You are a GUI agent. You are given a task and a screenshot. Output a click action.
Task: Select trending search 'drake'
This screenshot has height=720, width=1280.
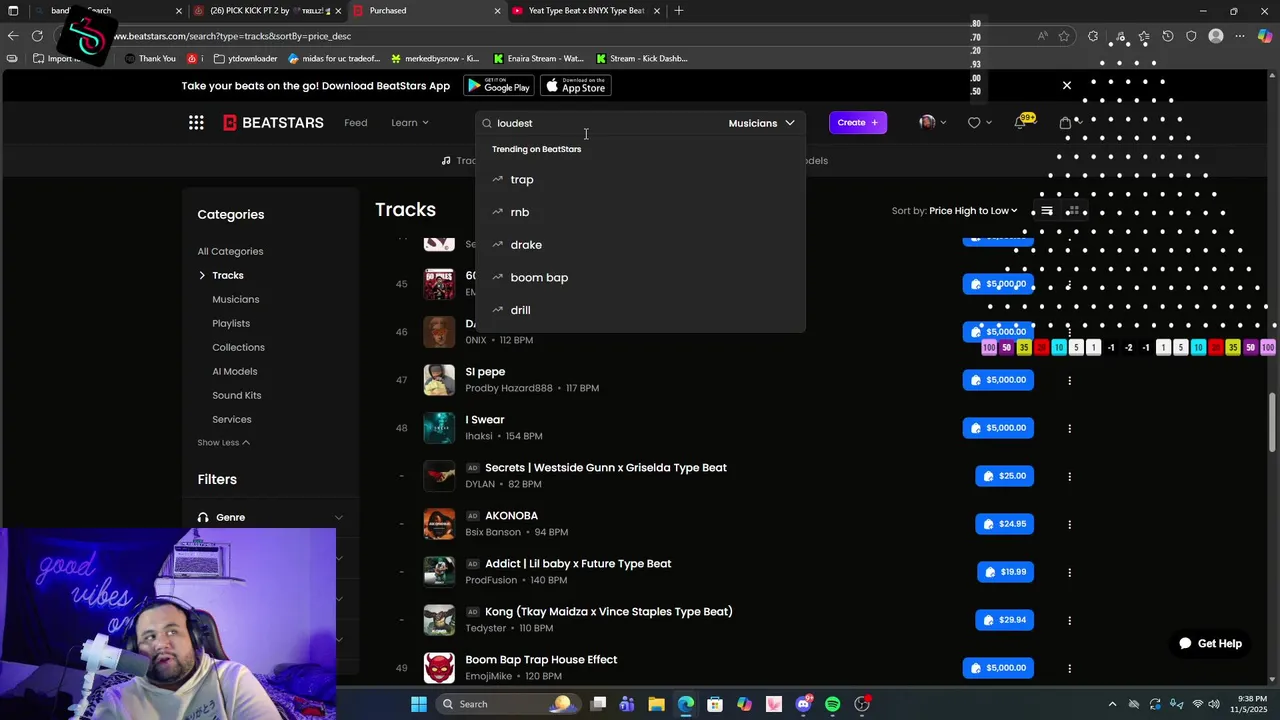coord(526,245)
